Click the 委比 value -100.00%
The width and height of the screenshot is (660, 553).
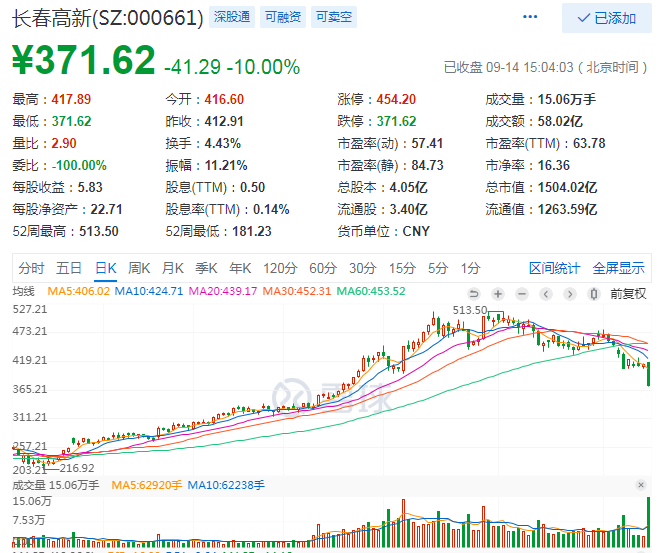click(x=79, y=165)
